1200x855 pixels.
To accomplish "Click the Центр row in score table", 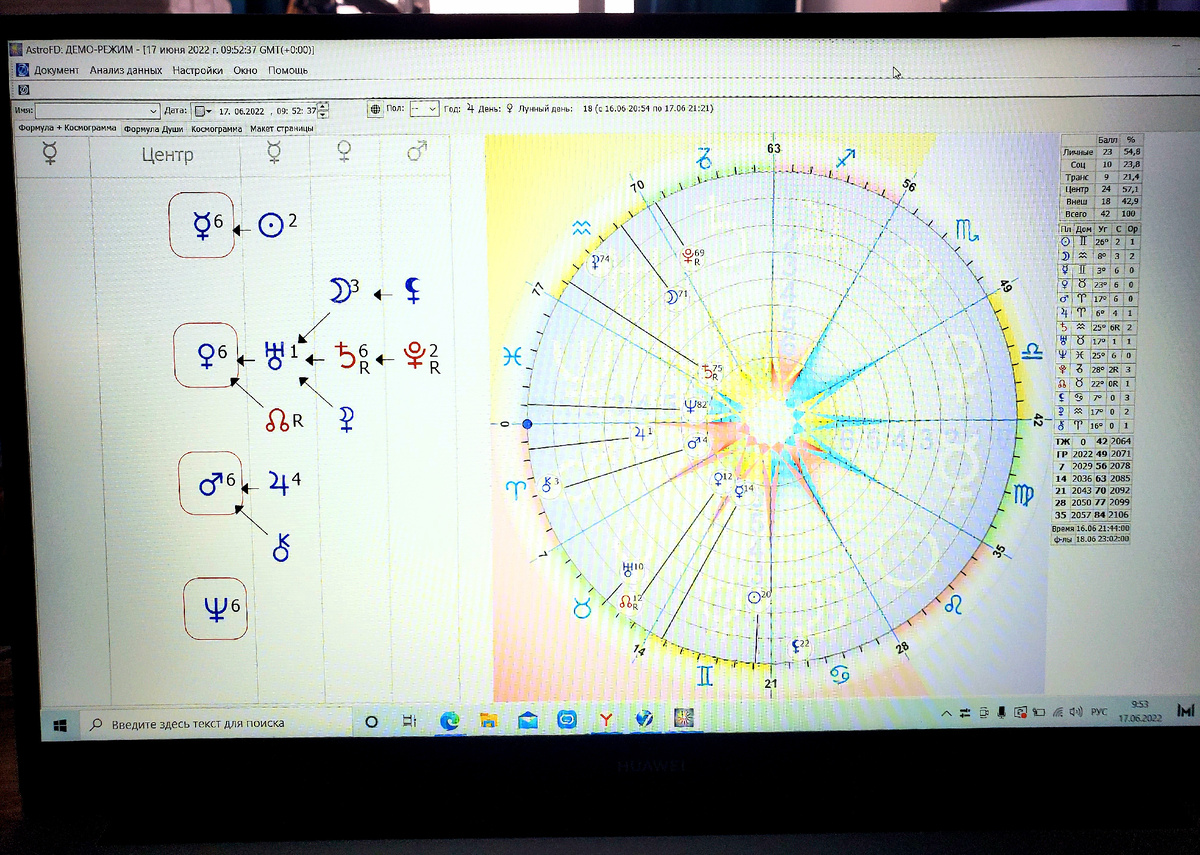I will pyautogui.click(x=1100, y=188).
